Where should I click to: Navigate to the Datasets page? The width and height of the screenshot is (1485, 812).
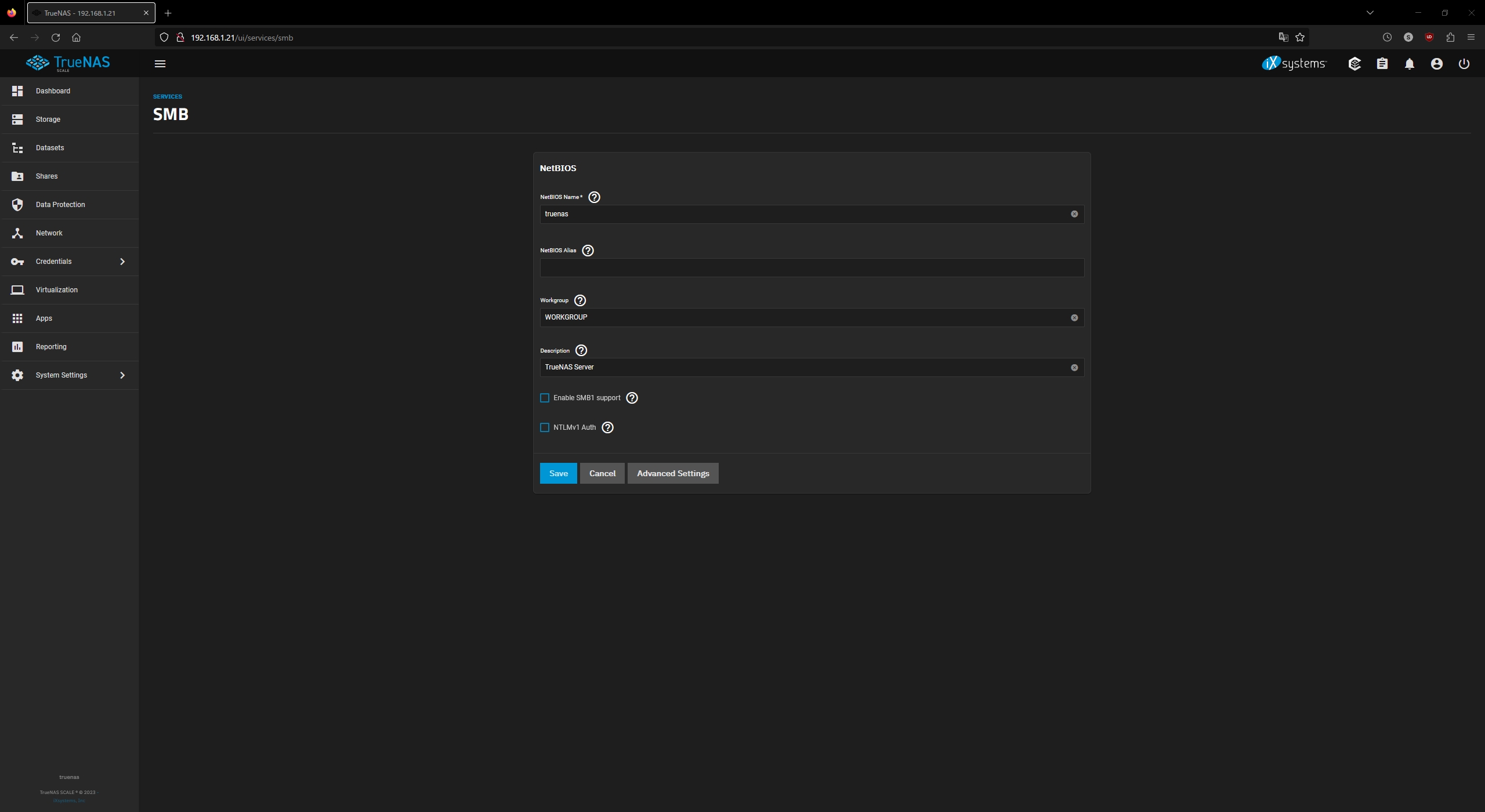pyautogui.click(x=49, y=147)
